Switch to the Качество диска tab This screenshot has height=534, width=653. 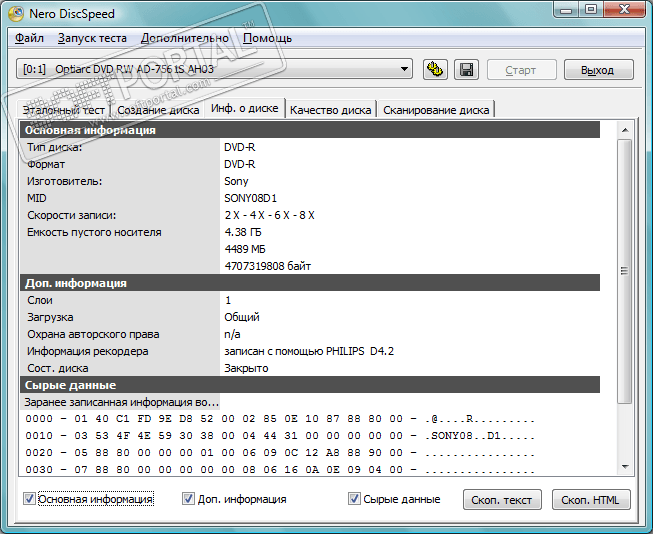331,110
